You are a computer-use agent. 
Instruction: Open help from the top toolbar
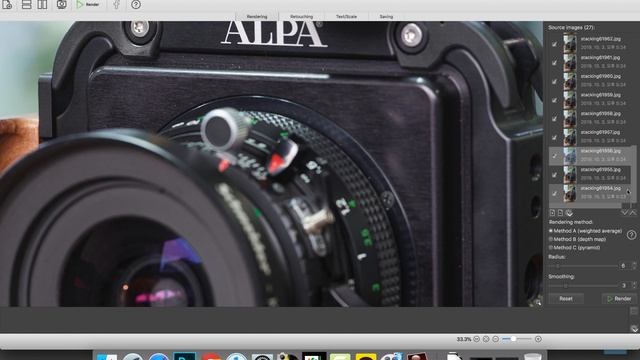(136, 4)
